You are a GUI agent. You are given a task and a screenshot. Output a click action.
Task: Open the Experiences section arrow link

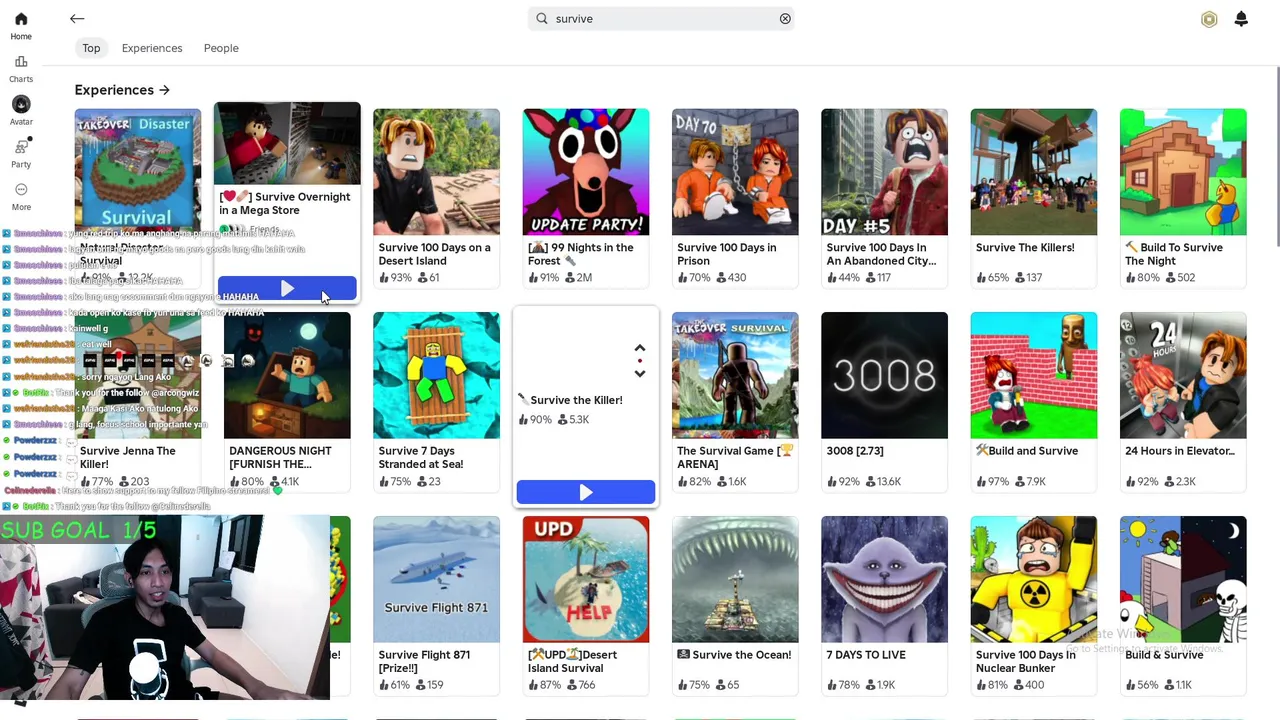pyautogui.click(x=122, y=90)
